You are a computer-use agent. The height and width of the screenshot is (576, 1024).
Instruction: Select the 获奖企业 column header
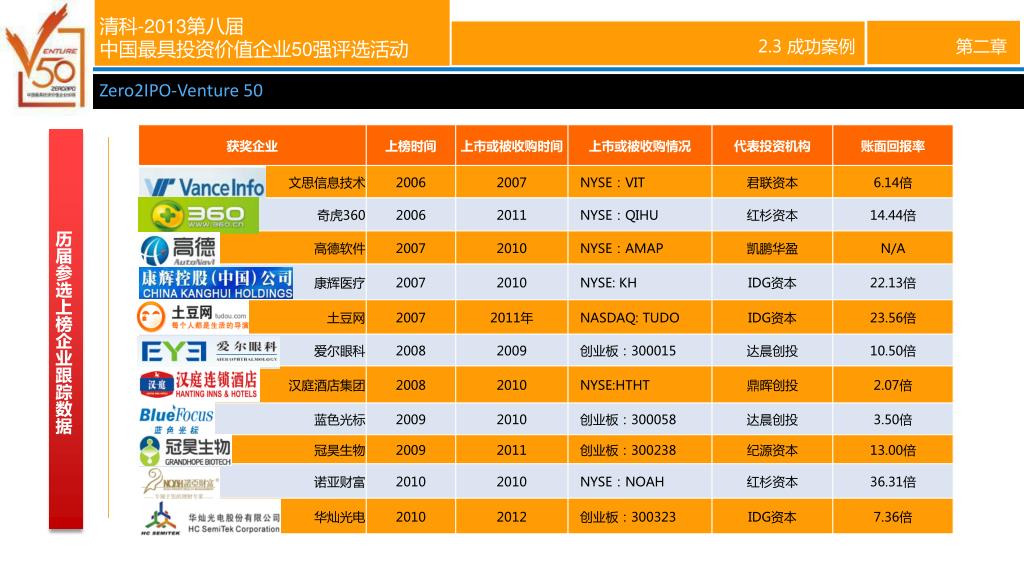(x=252, y=146)
